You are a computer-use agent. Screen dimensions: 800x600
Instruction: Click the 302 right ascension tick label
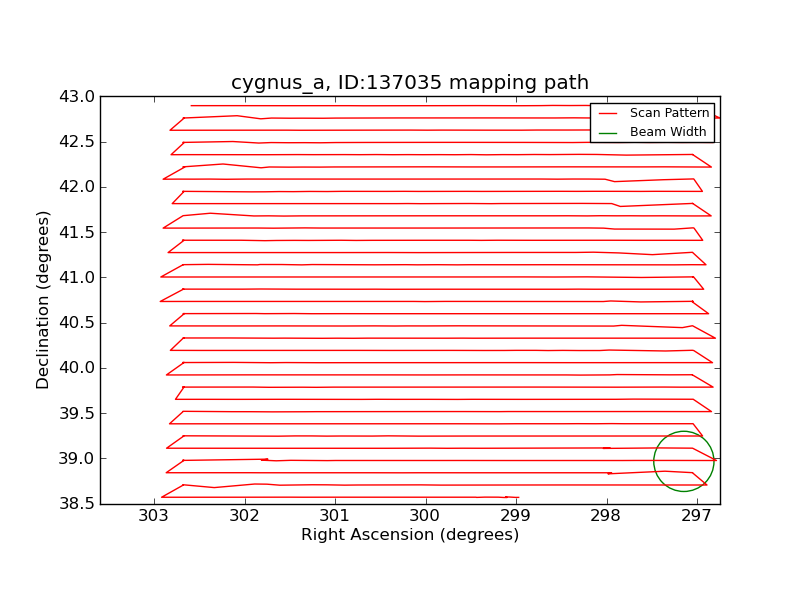click(x=244, y=516)
